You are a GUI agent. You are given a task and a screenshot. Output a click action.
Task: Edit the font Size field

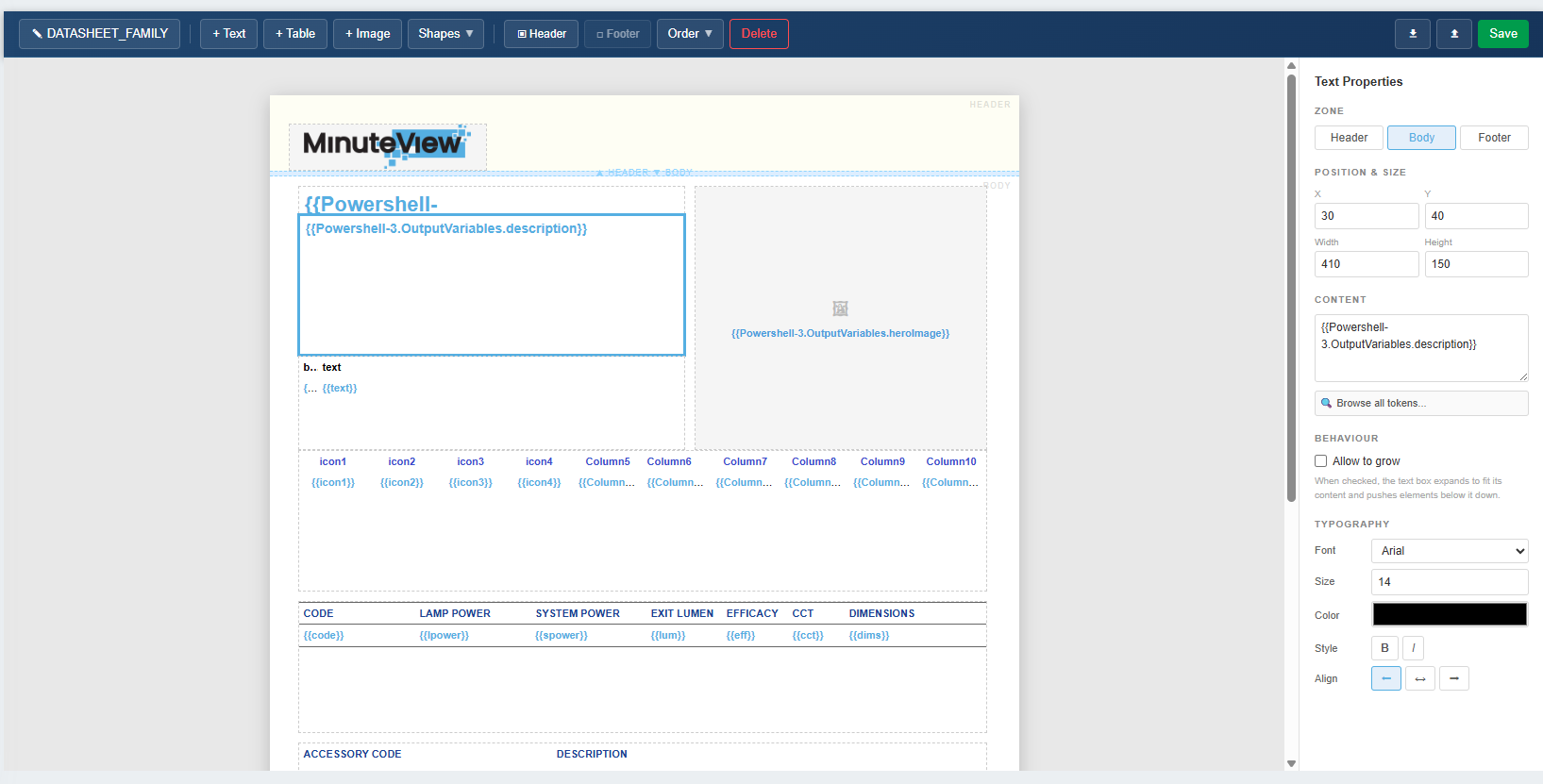click(x=1450, y=582)
